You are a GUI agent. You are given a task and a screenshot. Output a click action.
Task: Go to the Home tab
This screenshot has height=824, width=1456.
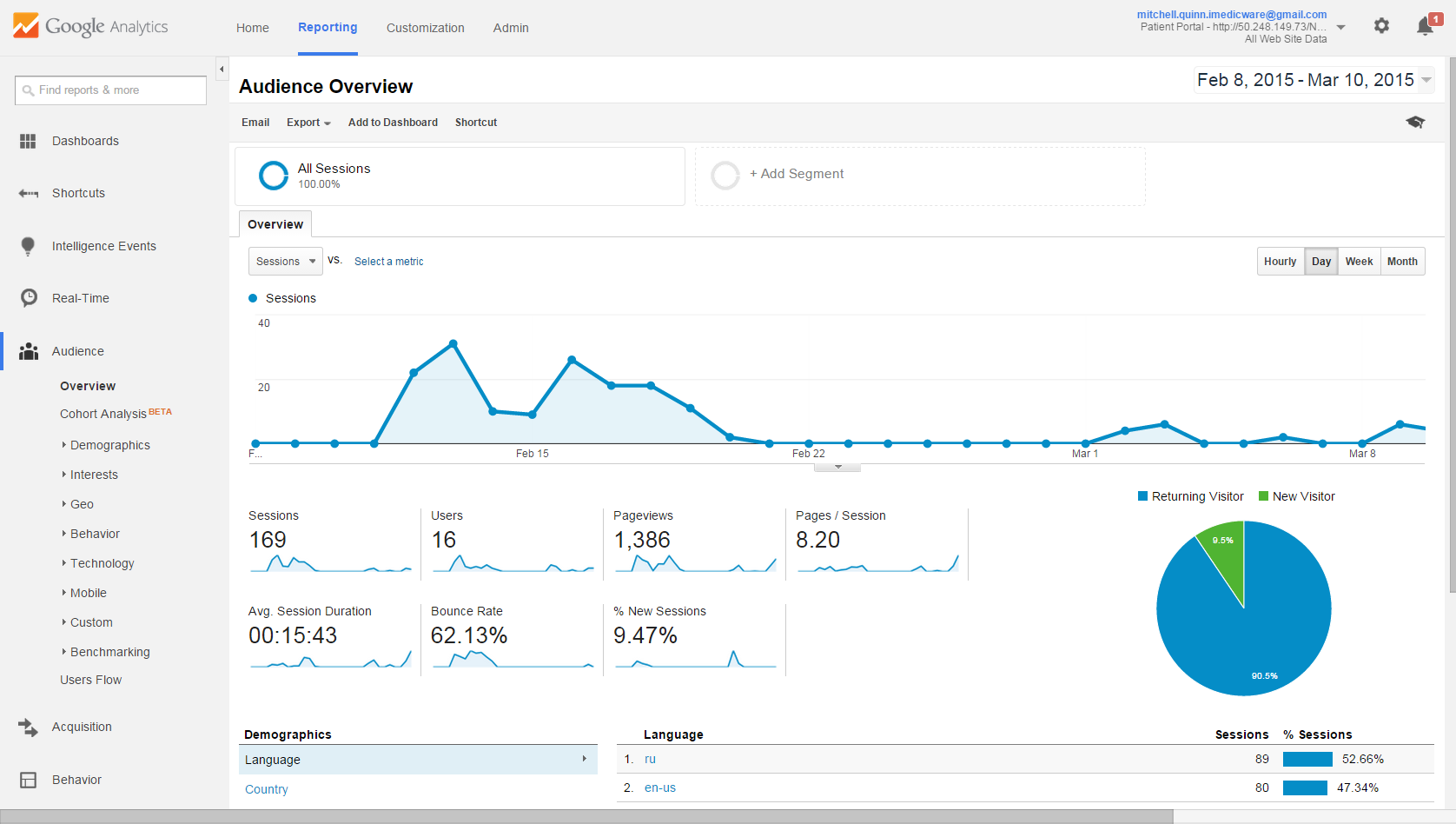pos(253,28)
